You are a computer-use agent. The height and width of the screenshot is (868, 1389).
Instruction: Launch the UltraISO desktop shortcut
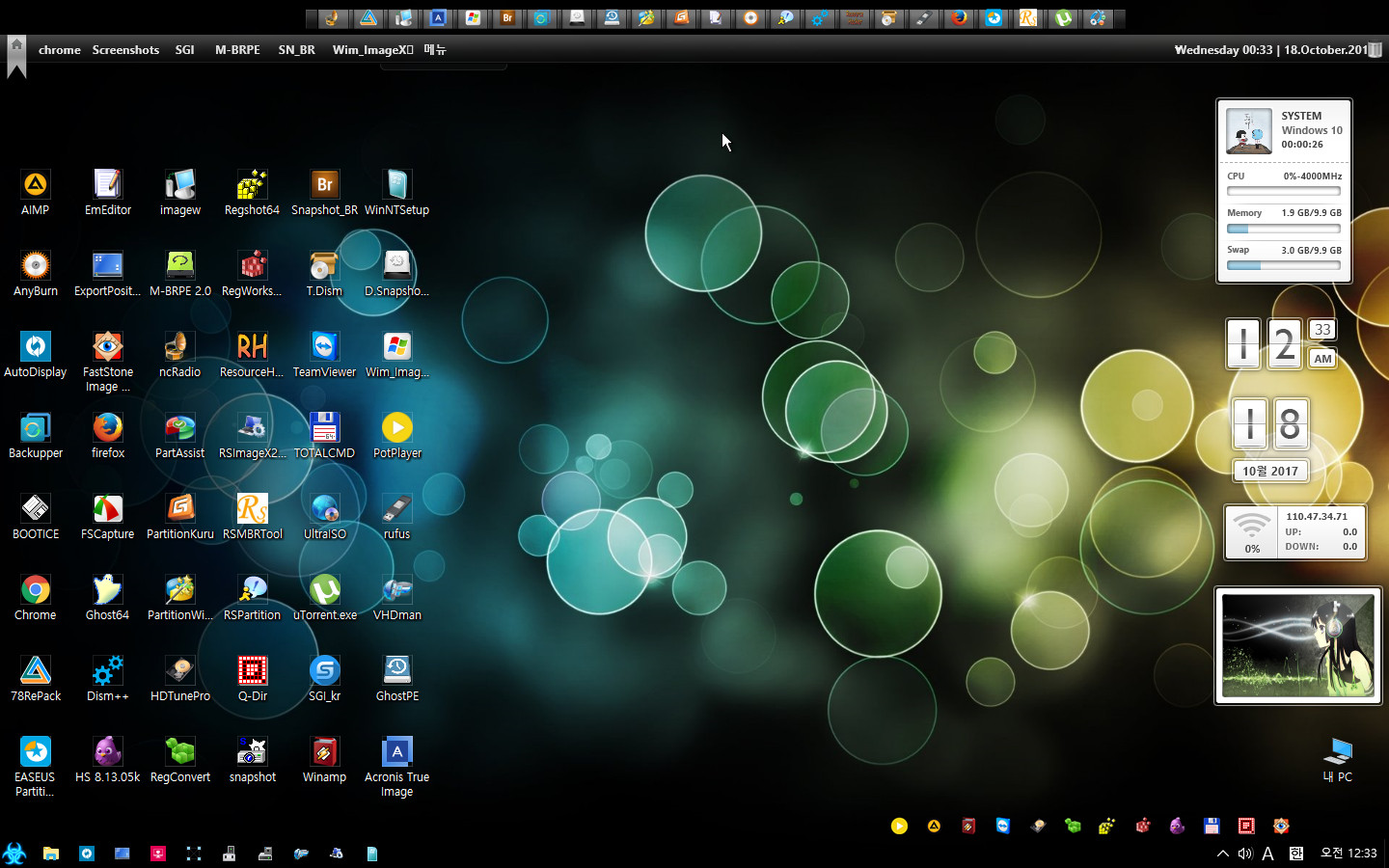tap(325, 517)
